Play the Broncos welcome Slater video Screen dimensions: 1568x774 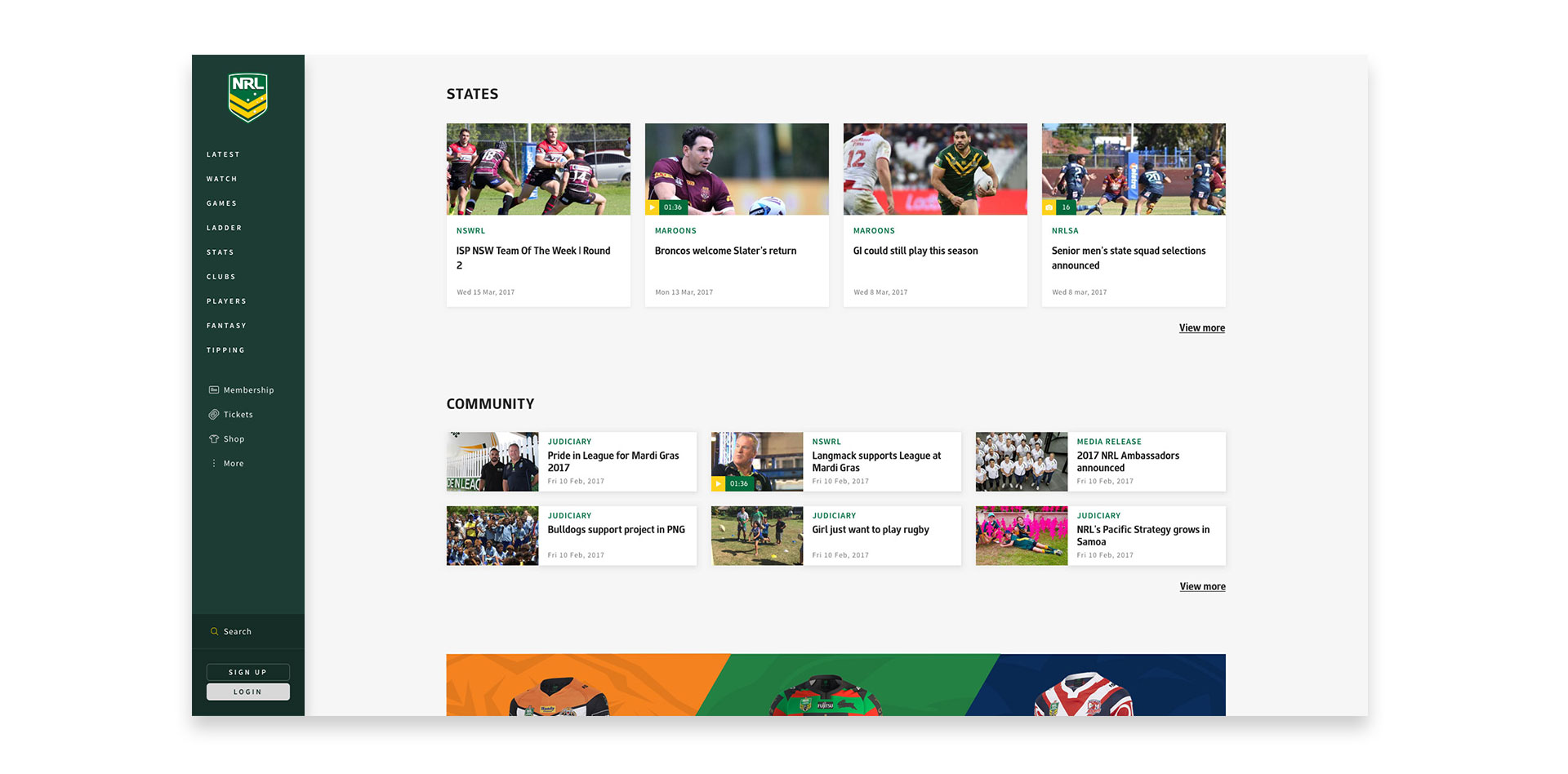[652, 207]
